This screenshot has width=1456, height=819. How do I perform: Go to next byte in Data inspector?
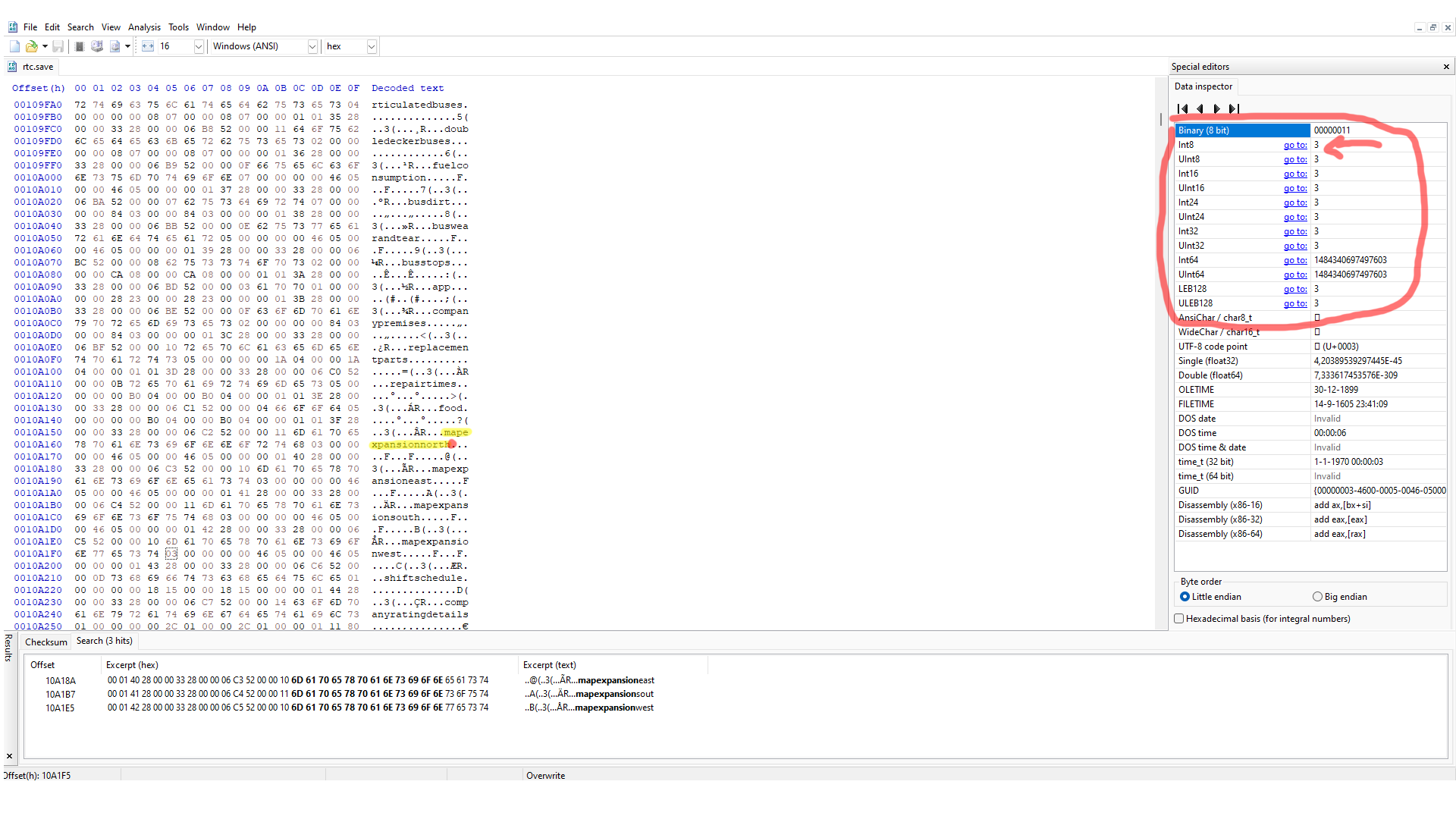pos(1216,108)
